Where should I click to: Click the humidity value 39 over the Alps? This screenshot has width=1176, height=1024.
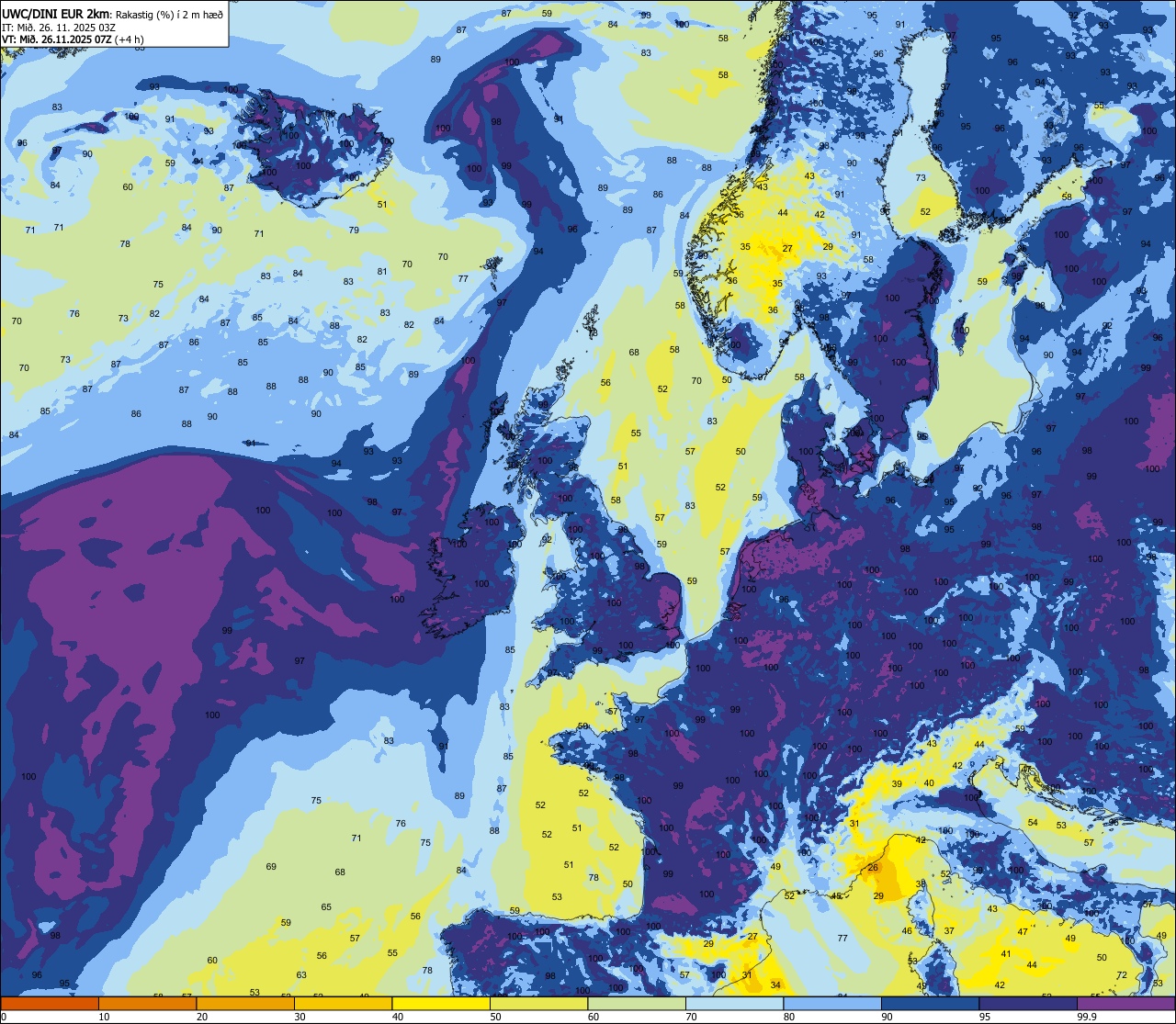tap(897, 784)
